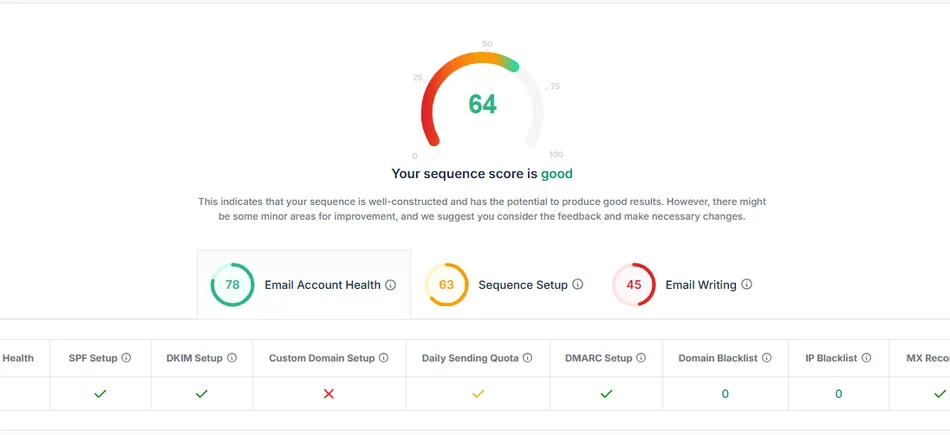Click the 'Your sequence score is good' heading
The width and height of the screenshot is (950, 435).
482,174
